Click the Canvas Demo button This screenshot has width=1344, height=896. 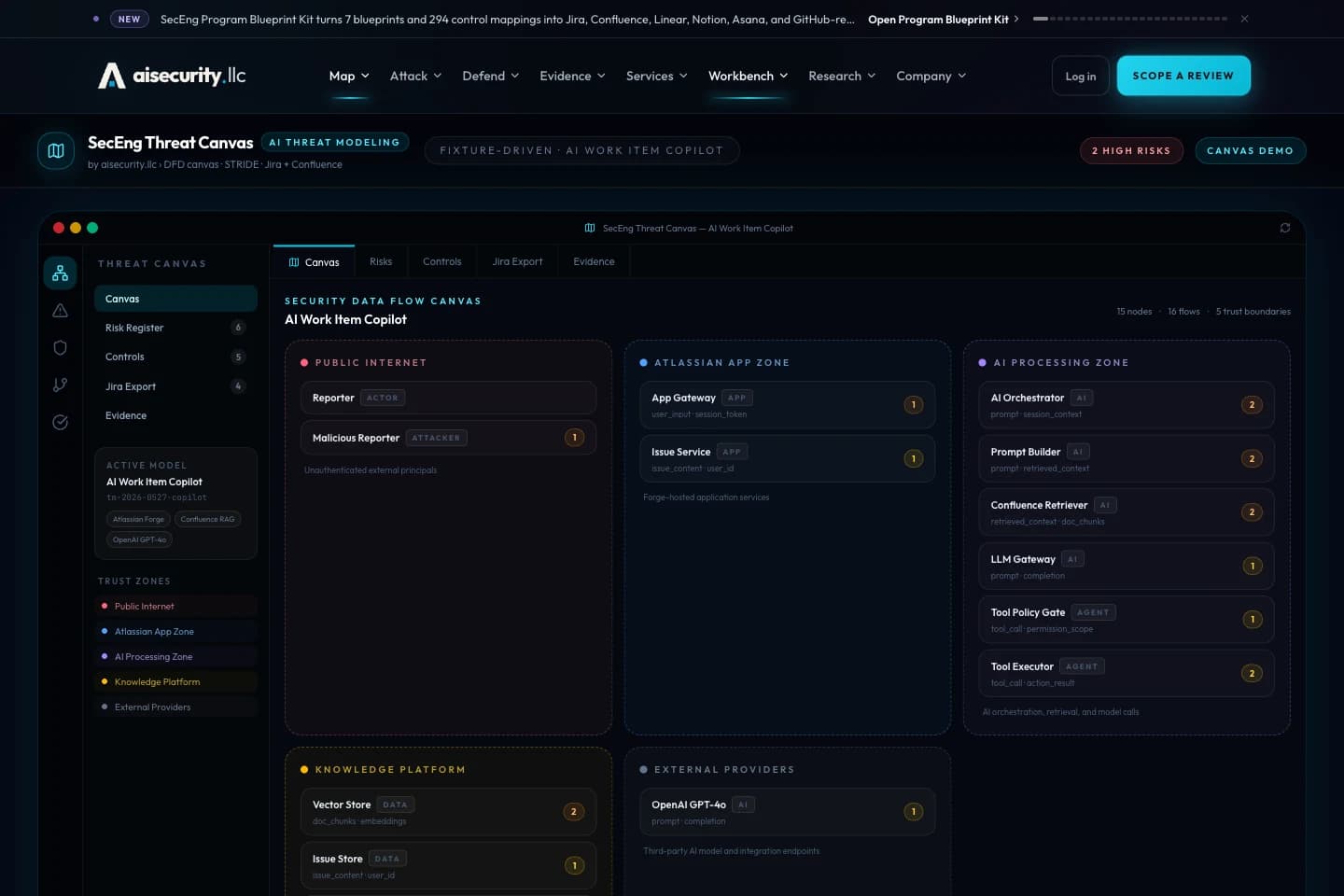(1250, 150)
